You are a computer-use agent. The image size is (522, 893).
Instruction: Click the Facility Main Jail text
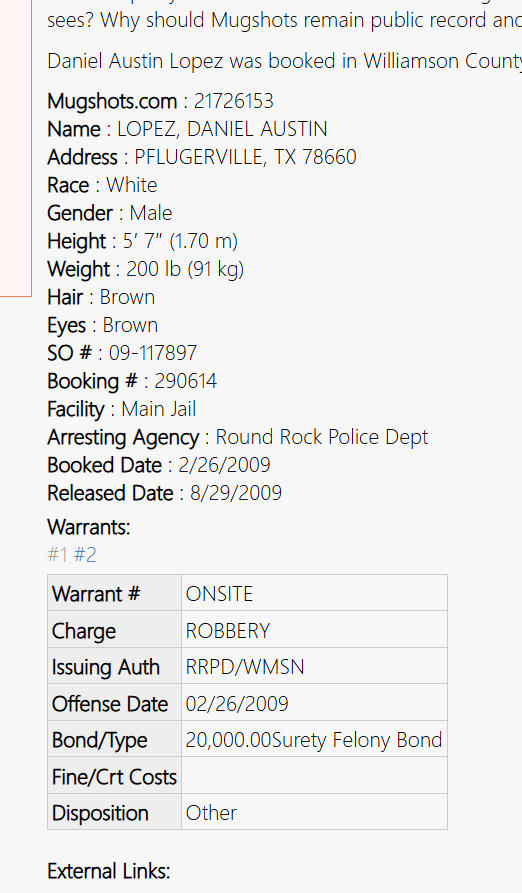pos(122,408)
